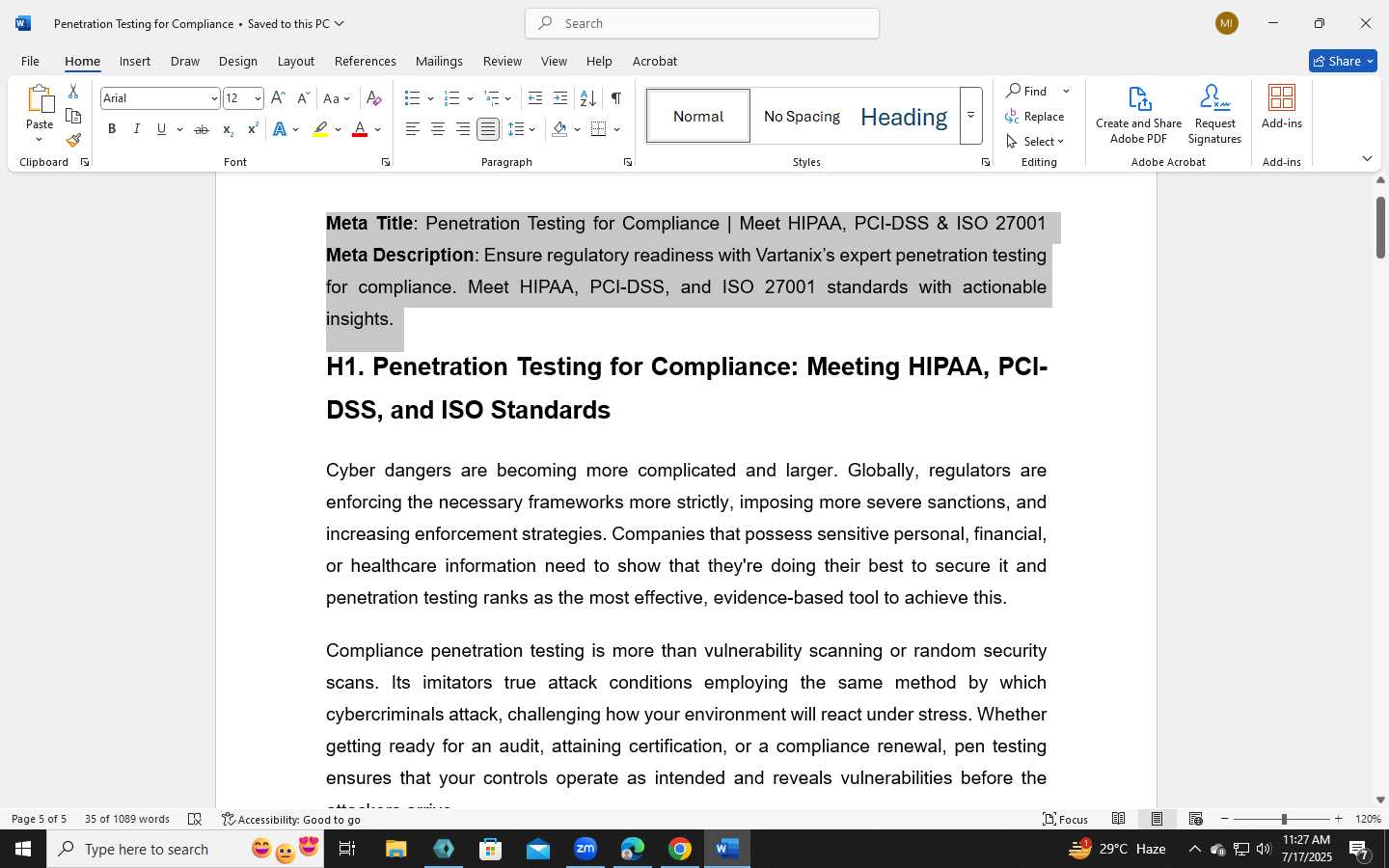Screen dimensions: 1389x868
Task: Select the Format Painter brush
Action: (73, 140)
